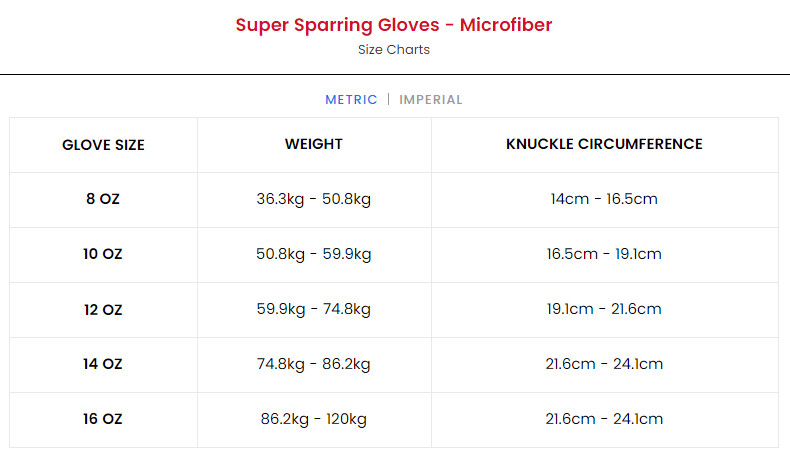Select the METRIC units tab

(x=351, y=99)
